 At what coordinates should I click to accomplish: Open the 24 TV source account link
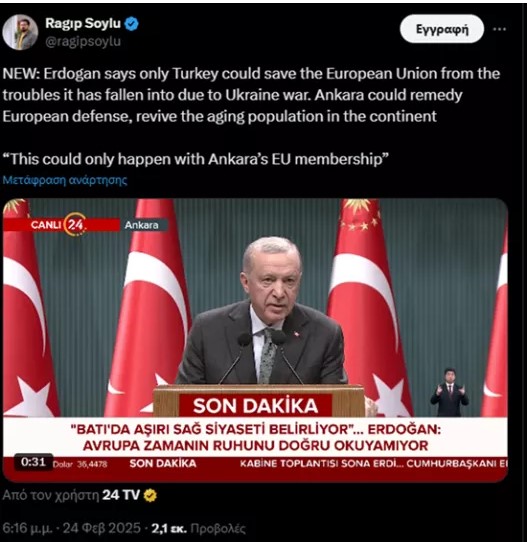coord(121,495)
